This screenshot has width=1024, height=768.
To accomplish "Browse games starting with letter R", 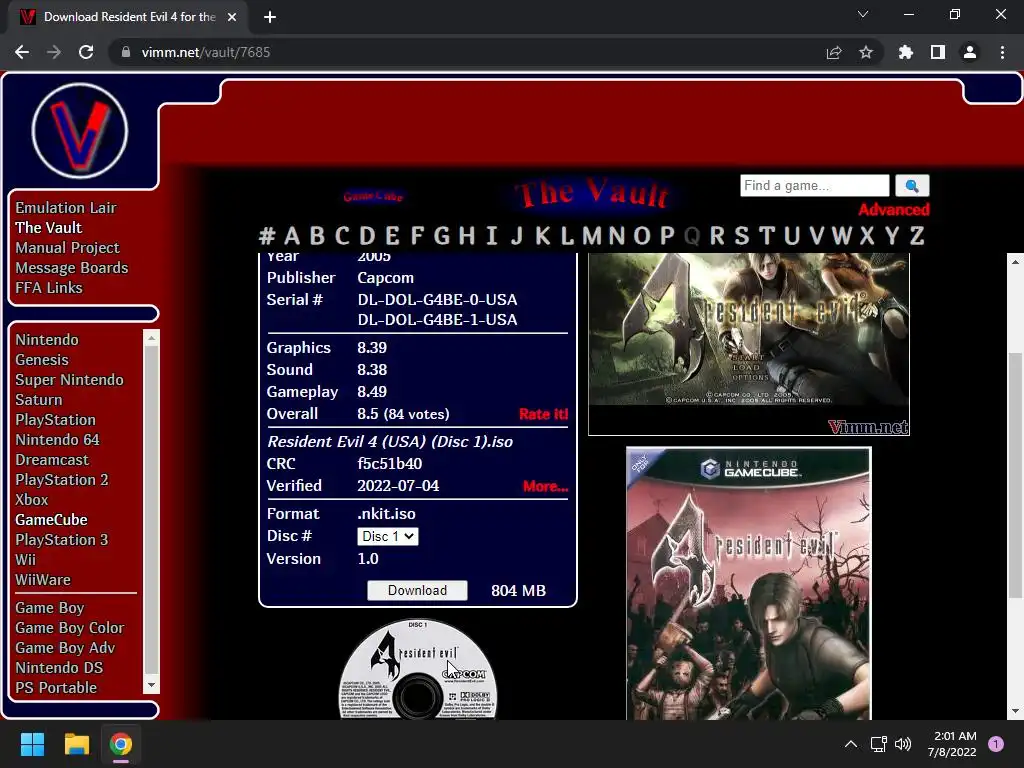I will click(716, 236).
